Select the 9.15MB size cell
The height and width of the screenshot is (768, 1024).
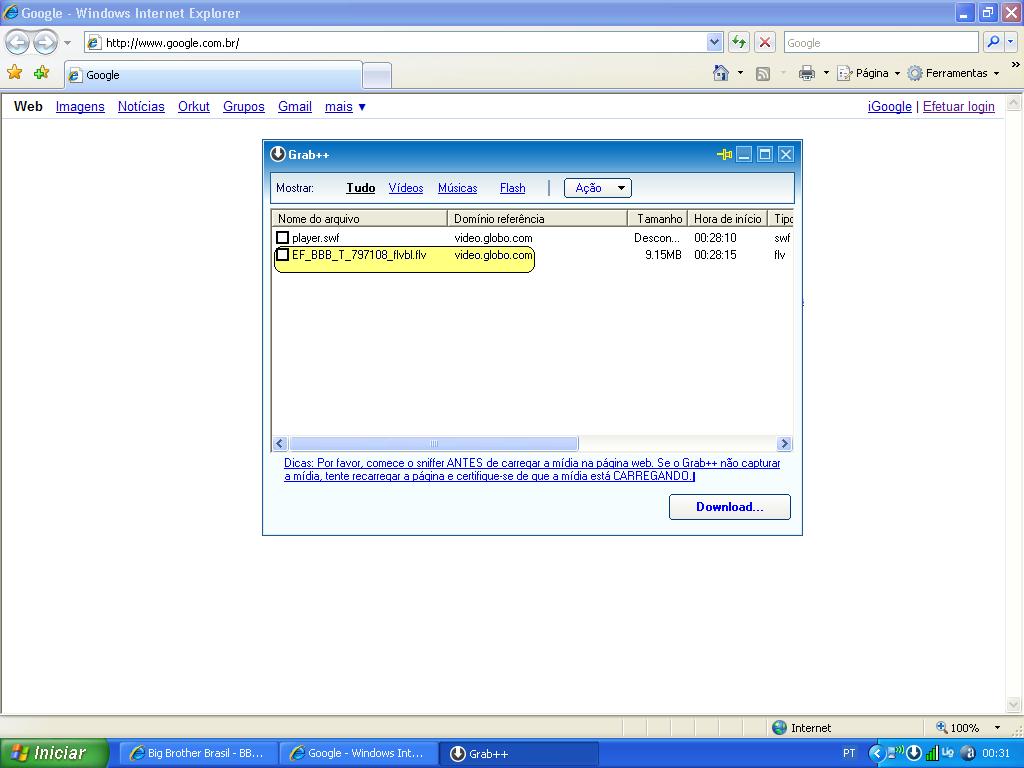663,255
